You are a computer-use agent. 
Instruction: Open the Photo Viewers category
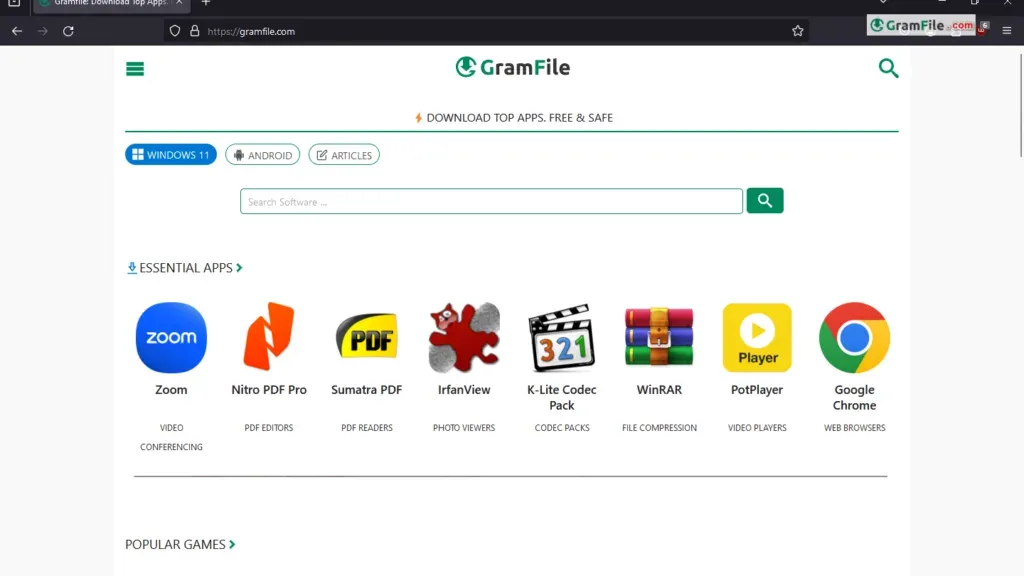(464, 428)
